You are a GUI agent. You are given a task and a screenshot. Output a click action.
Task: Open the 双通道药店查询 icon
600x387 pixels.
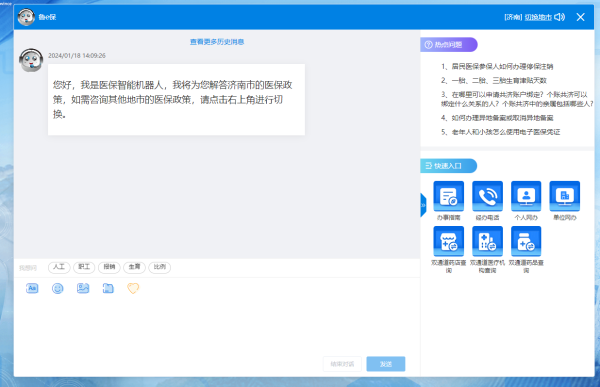pyautogui.click(x=448, y=241)
